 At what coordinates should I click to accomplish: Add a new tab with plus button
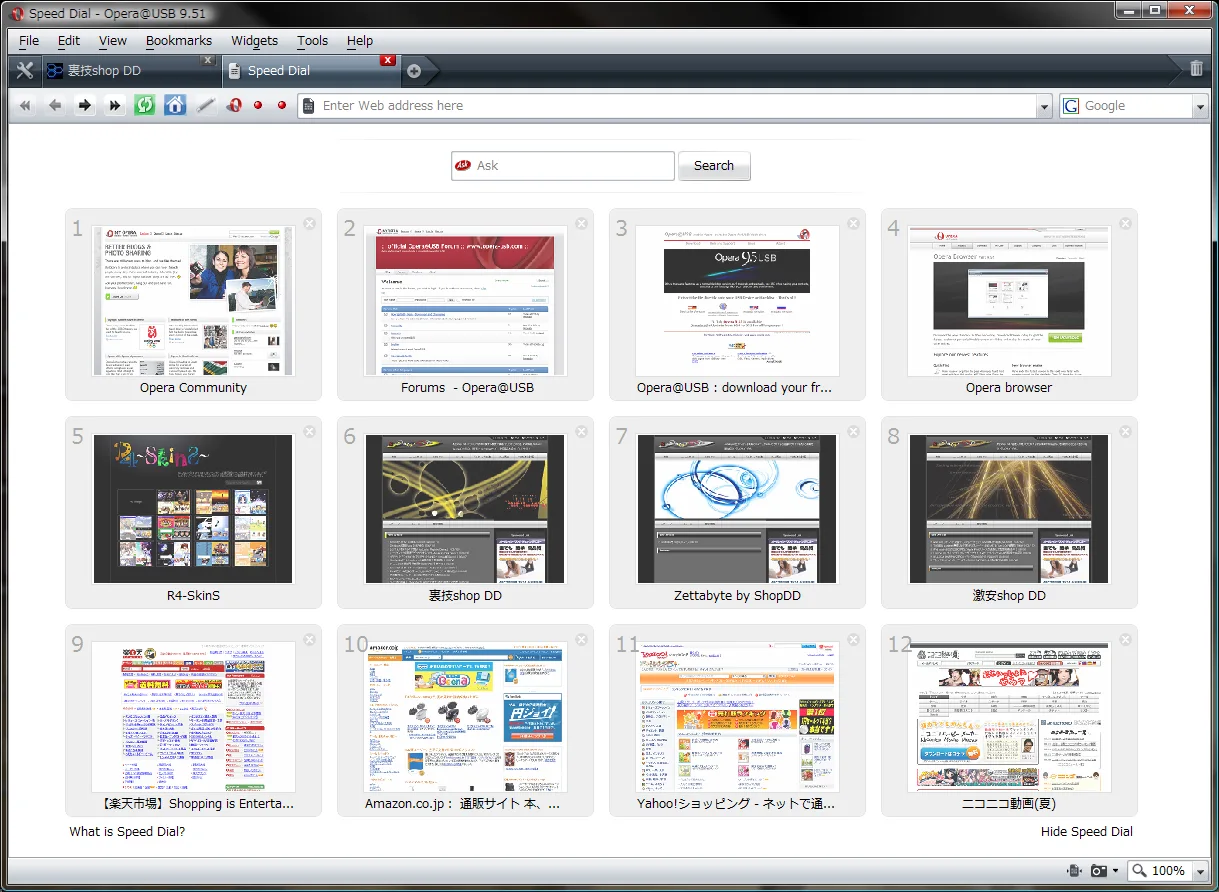pos(414,71)
